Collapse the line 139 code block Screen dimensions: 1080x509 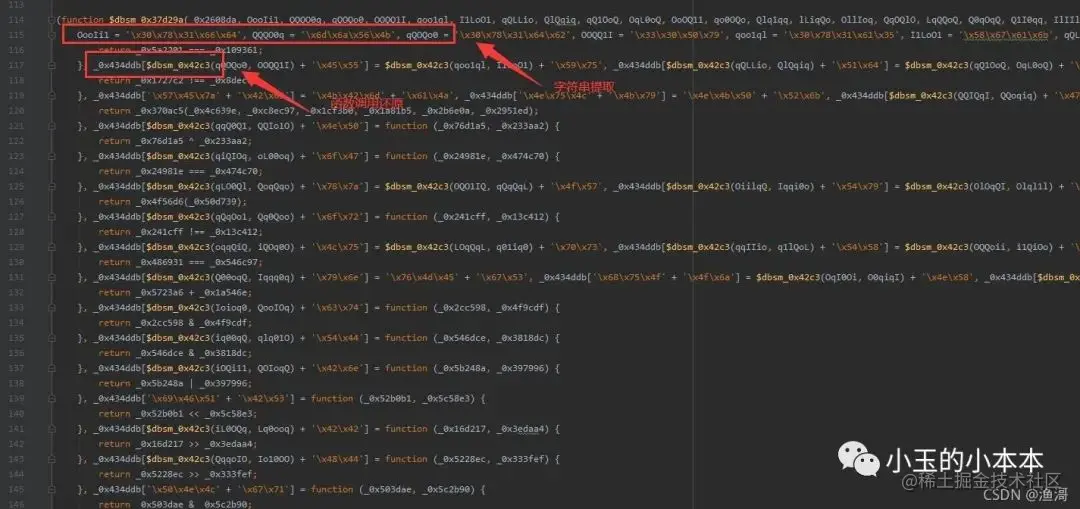[53, 398]
